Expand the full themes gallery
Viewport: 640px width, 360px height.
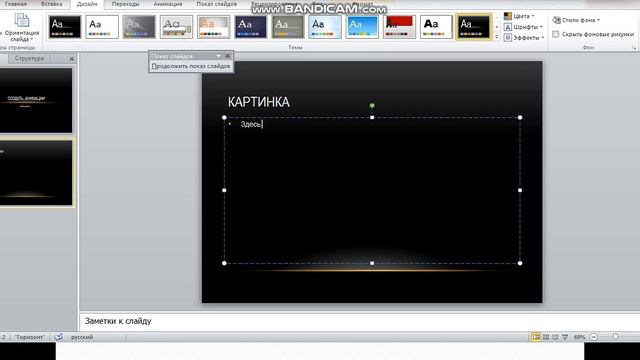coord(497,37)
